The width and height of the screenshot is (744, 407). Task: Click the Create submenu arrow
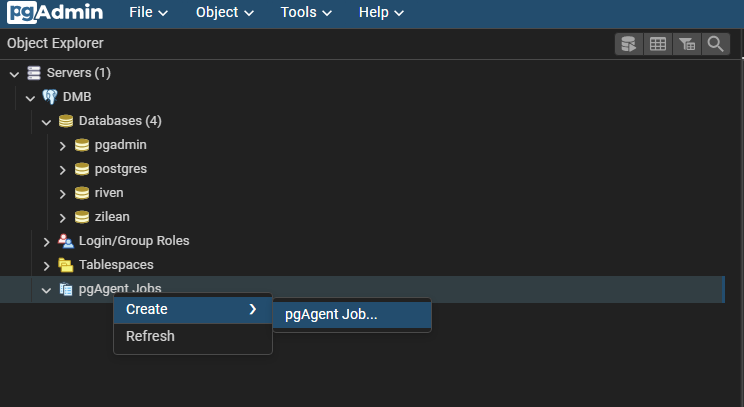[x=253, y=309]
